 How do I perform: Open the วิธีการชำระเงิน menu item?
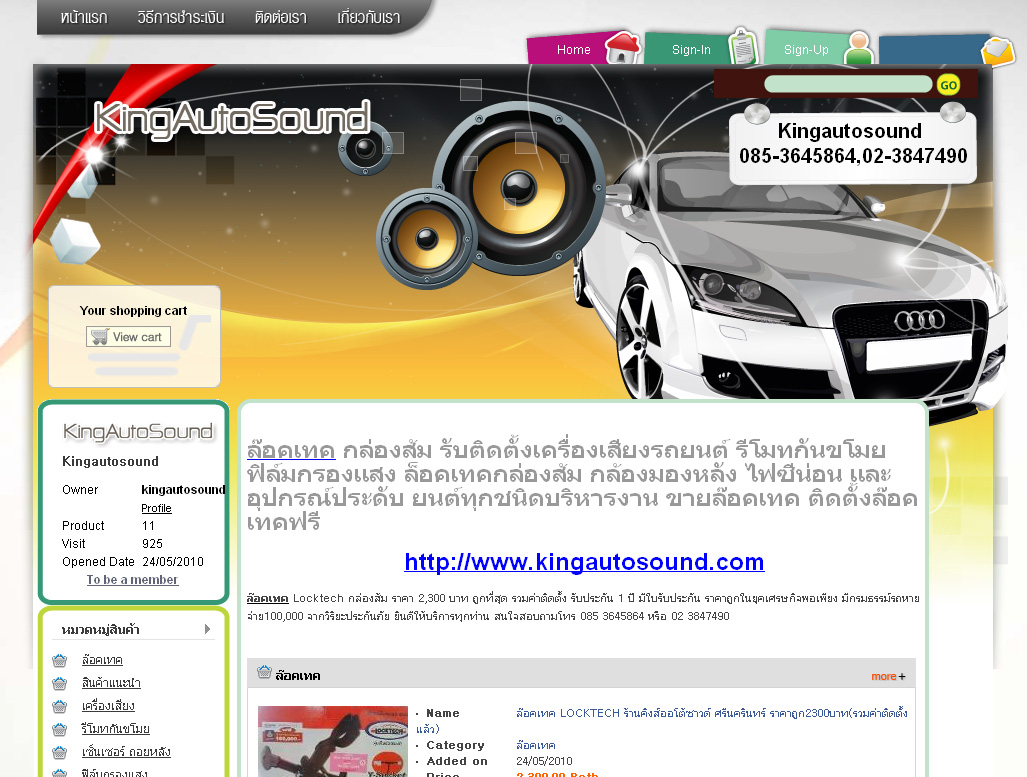(x=181, y=18)
